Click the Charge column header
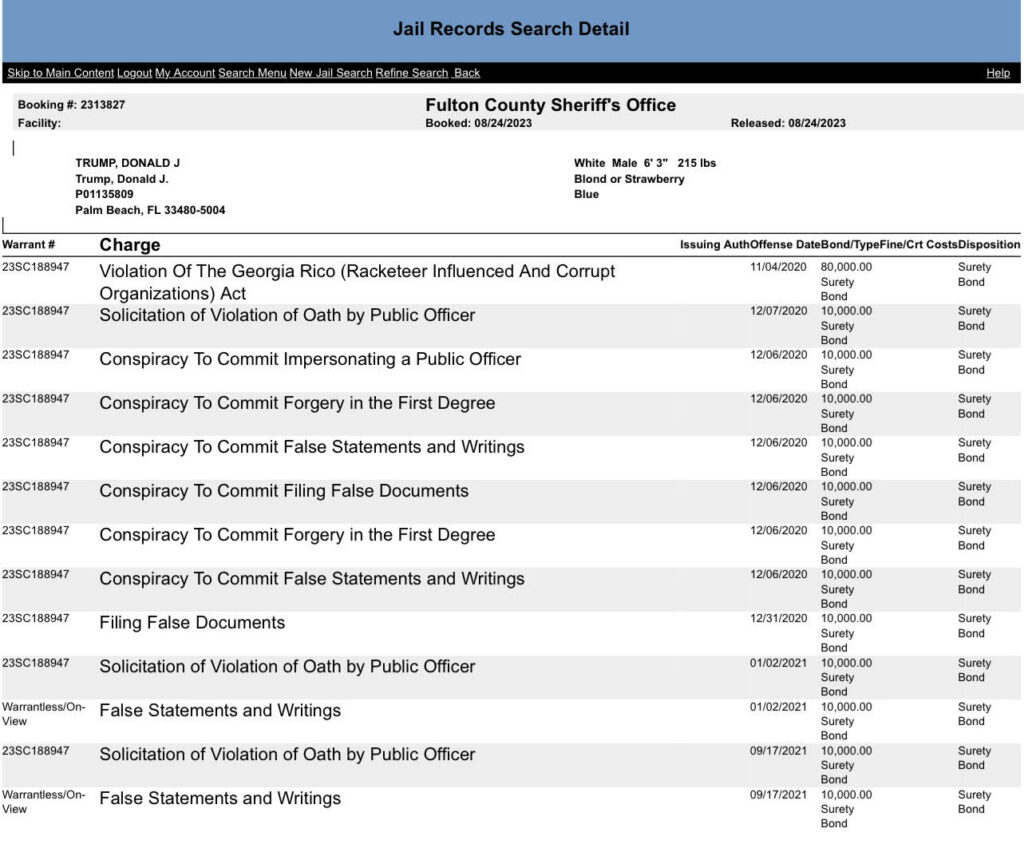This screenshot has height=848, width=1024. (129, 244)
